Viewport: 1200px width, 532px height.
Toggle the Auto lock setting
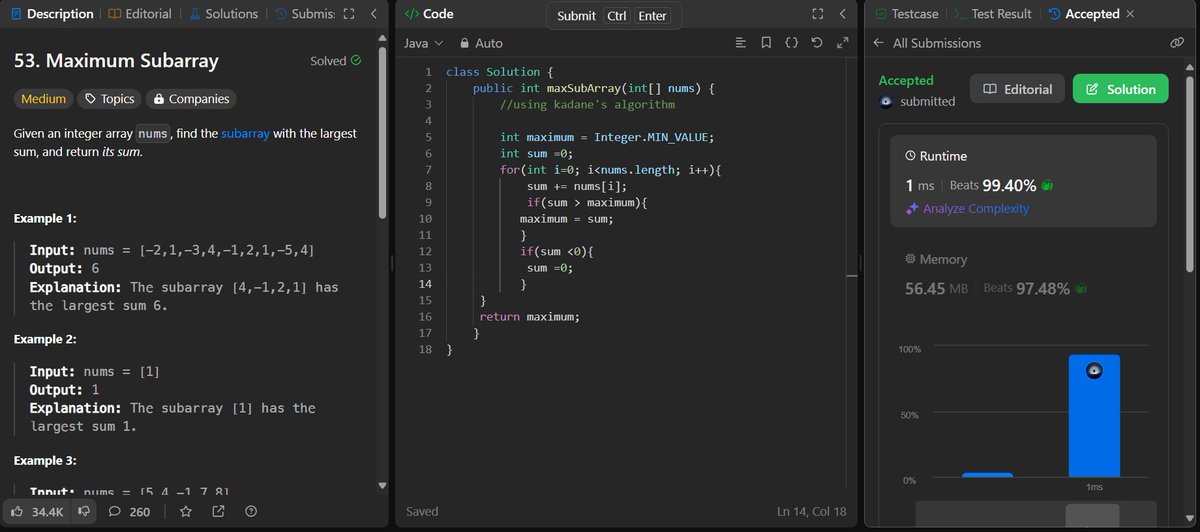(x=481, y=43)
